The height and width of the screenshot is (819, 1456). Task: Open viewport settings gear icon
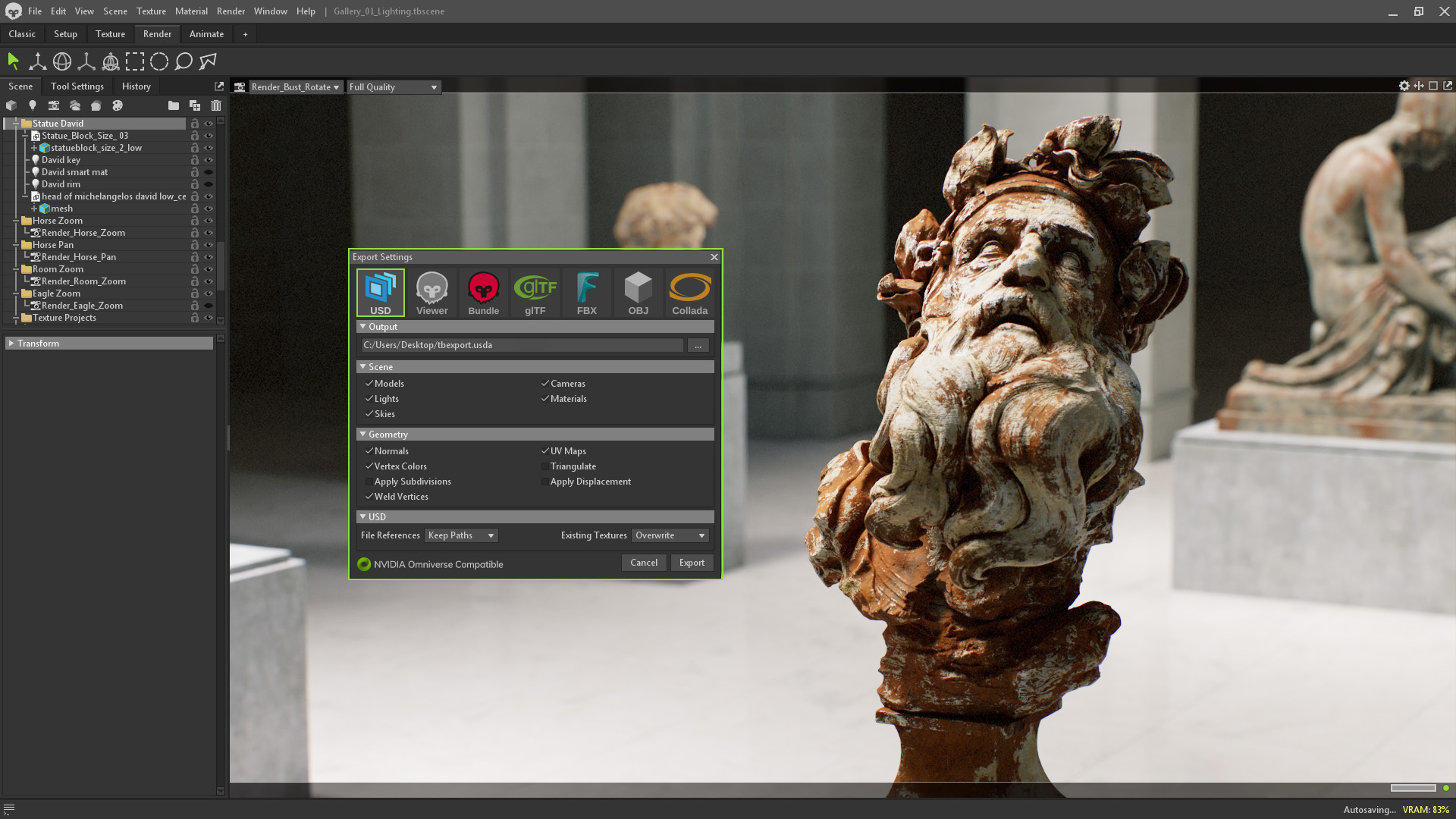(x=1404, y=86)
